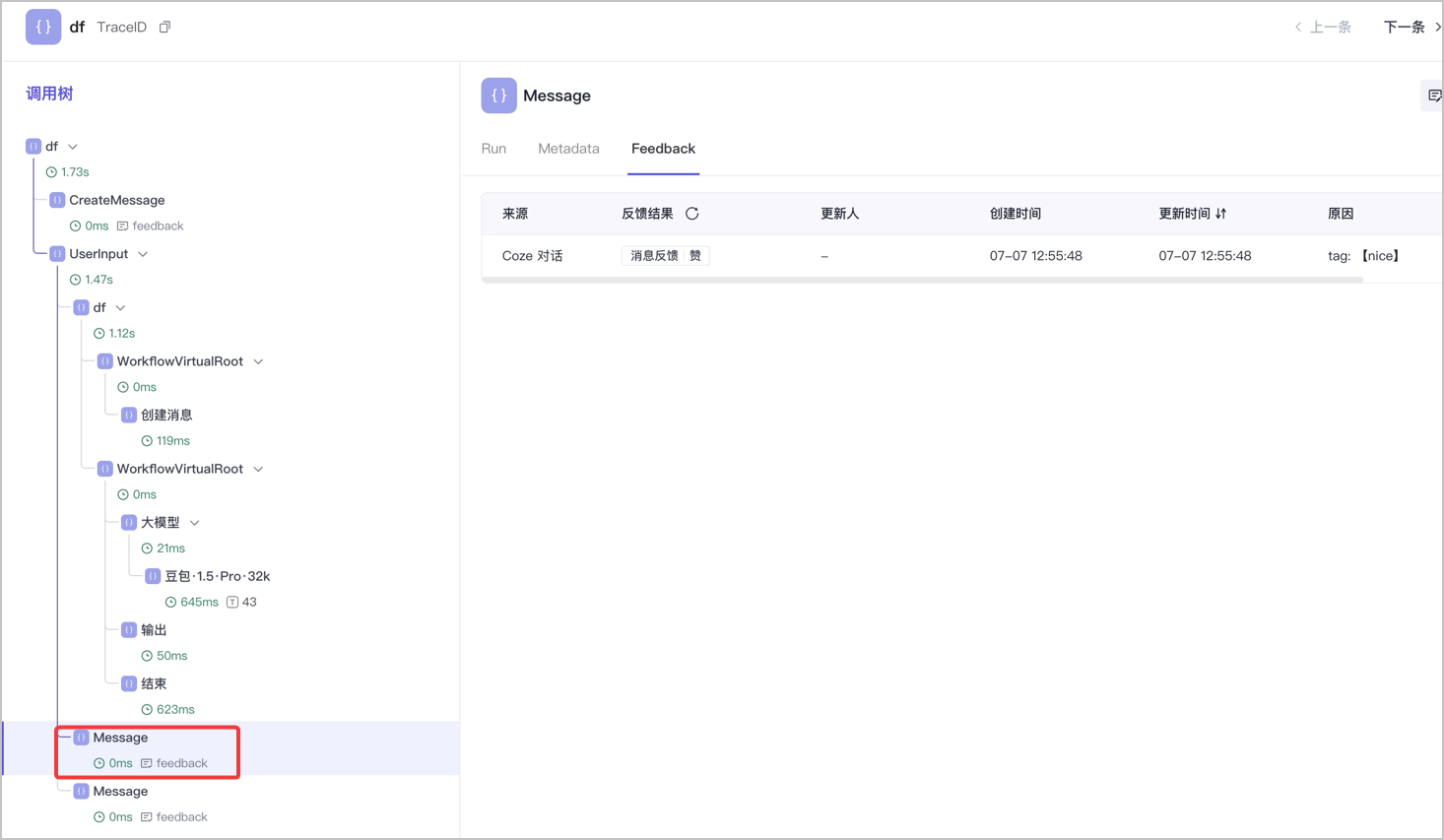Click the Coze 对话 source cell
The height and width of the screenshot is (840, 1444).
(533, 256)
